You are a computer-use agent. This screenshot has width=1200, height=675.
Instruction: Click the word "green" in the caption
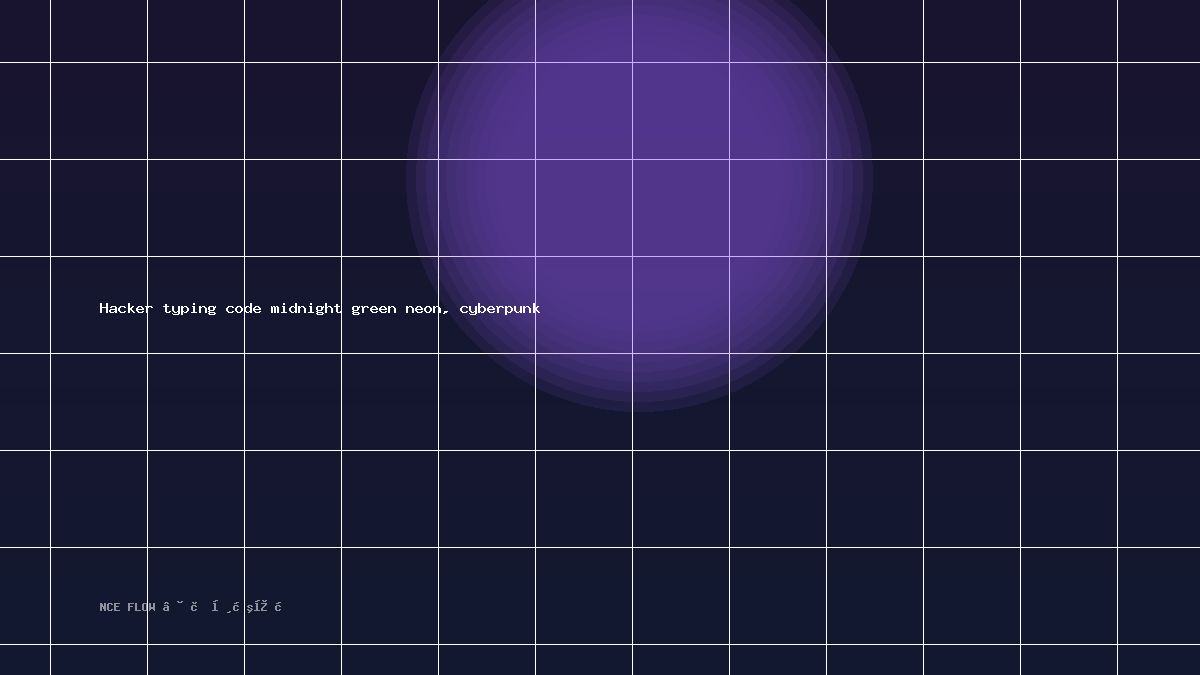pyautogui.click(x=373, y=309)
